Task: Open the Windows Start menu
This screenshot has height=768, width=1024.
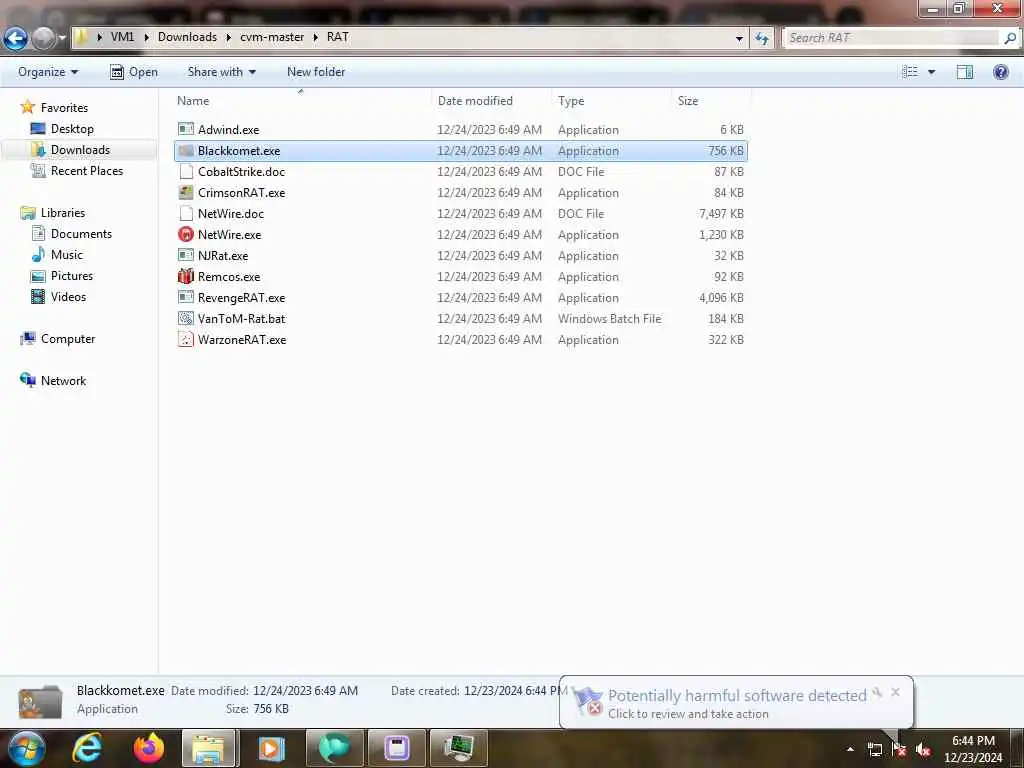Action: pos(26,748)
